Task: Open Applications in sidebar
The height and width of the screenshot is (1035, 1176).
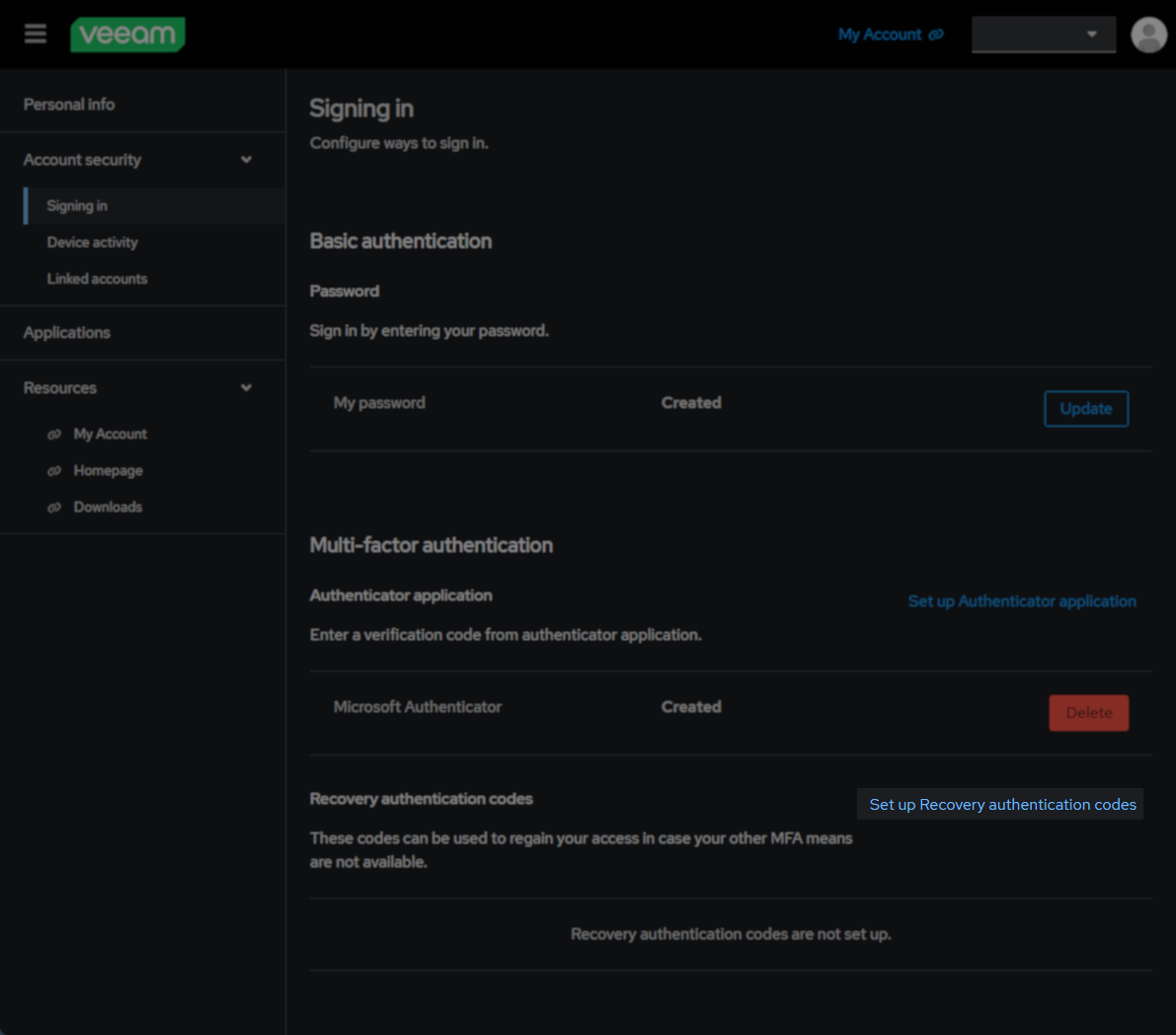Action: [x=67, y=332]
